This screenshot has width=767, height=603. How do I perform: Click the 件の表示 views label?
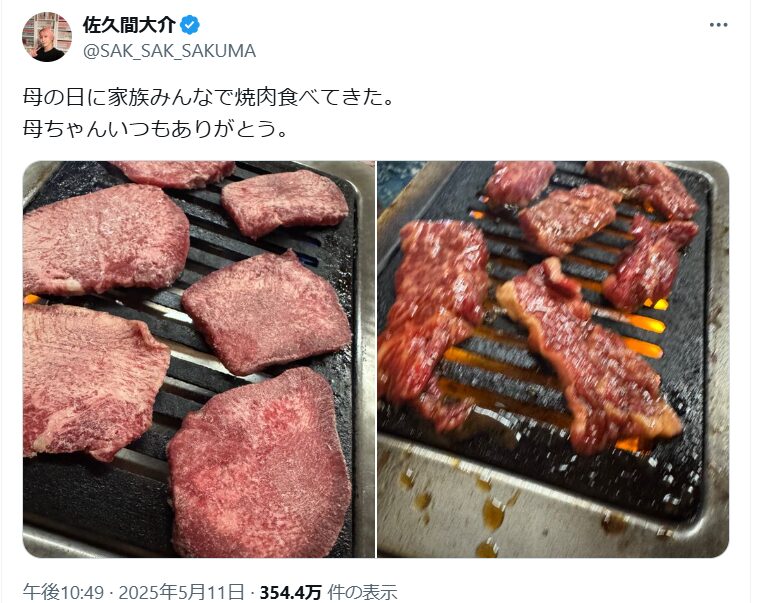[x=362, y=592]
